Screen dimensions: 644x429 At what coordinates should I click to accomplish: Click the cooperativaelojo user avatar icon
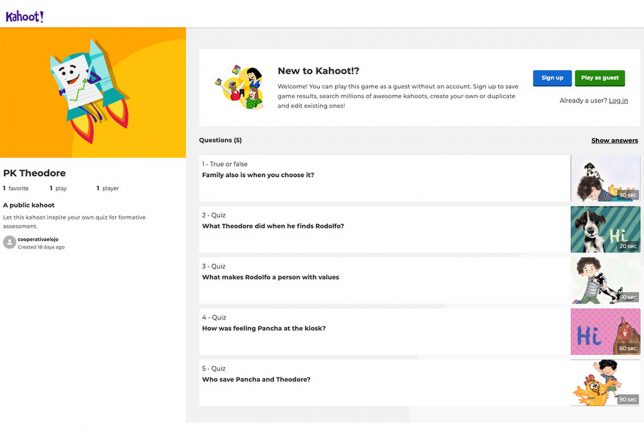[9, 242]
